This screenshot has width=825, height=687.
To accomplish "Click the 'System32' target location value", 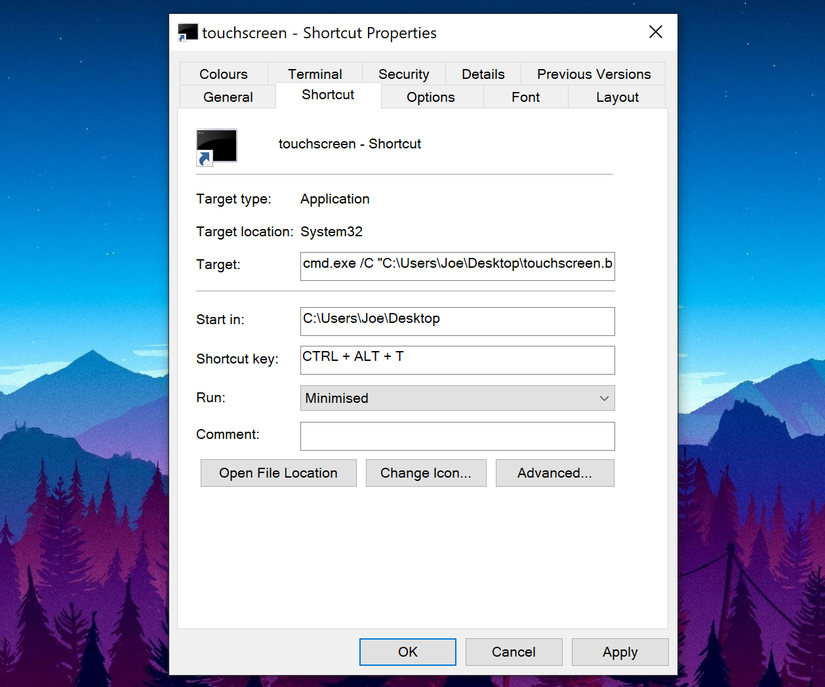I will [331, 231].
